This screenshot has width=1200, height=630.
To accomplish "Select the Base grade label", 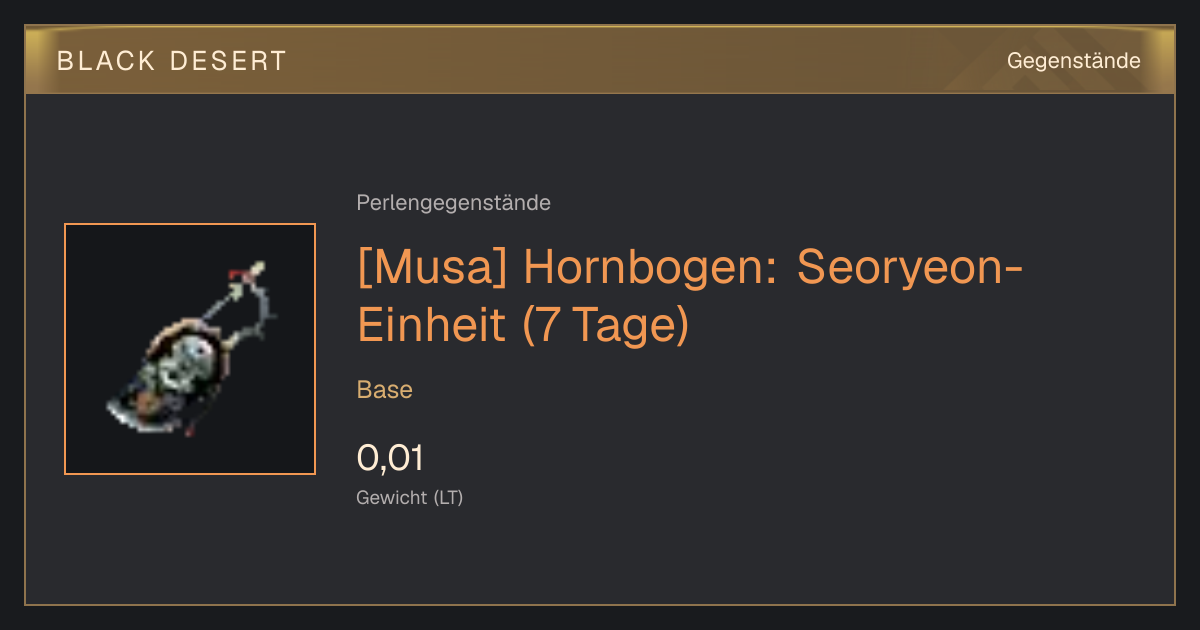I will 385,390.
